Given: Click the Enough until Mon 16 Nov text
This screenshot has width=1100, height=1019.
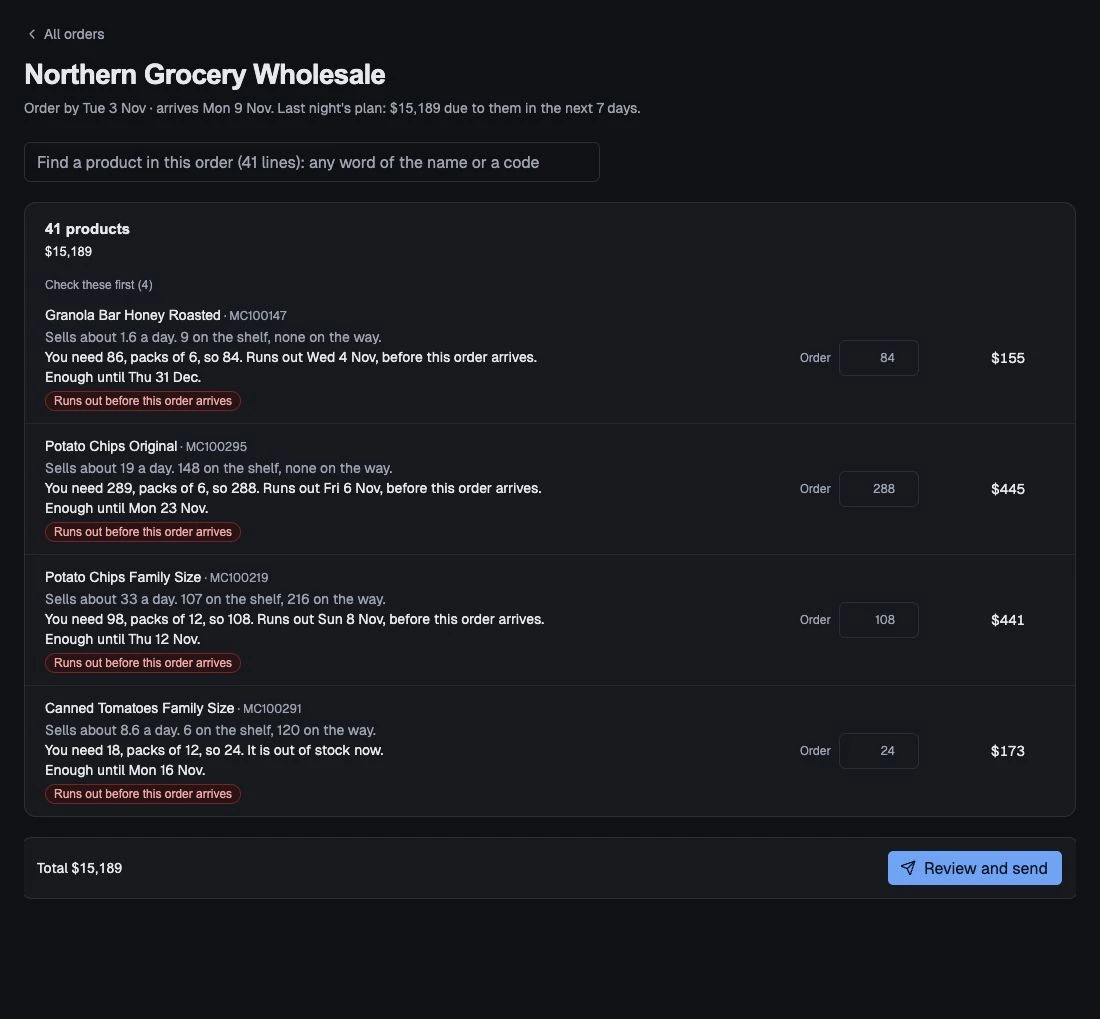Looking at the screenshot, I should 125,771.
